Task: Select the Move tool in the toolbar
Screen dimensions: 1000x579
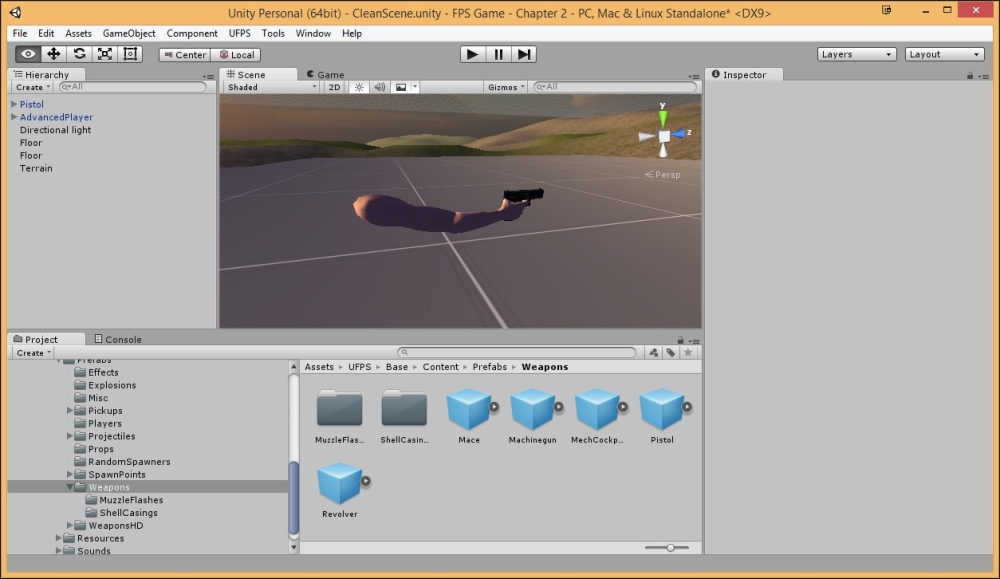Action: [54, 54]
